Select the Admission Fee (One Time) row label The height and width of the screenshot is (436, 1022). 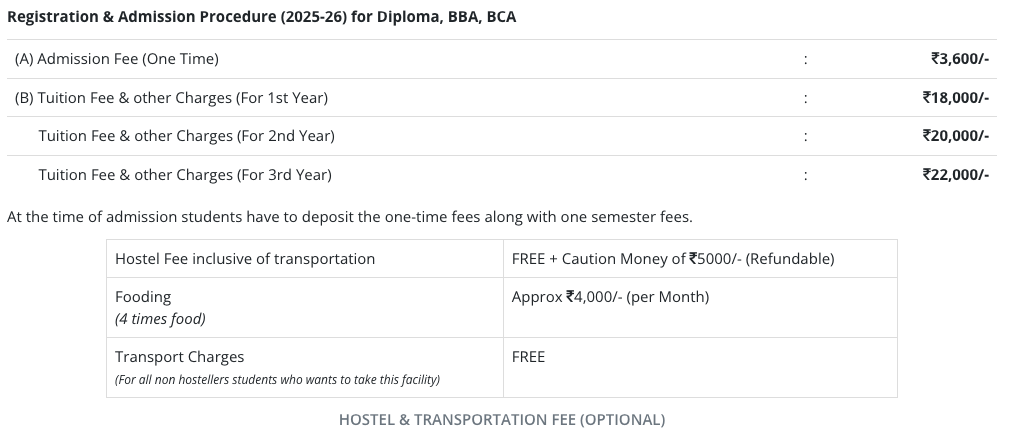coord(117,59)
